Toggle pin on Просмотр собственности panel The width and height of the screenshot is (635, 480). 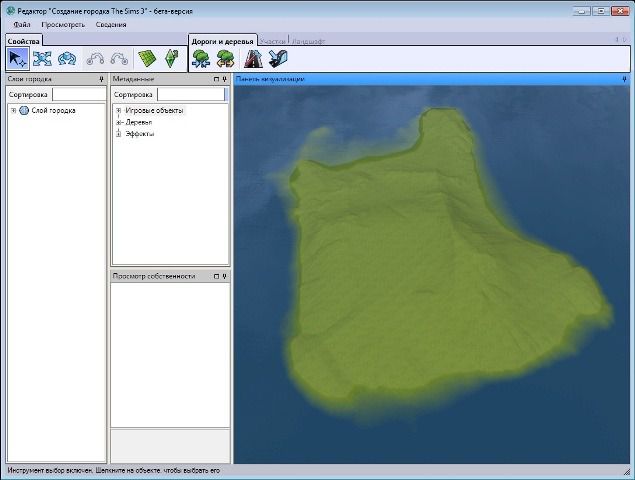click(225, 275)
